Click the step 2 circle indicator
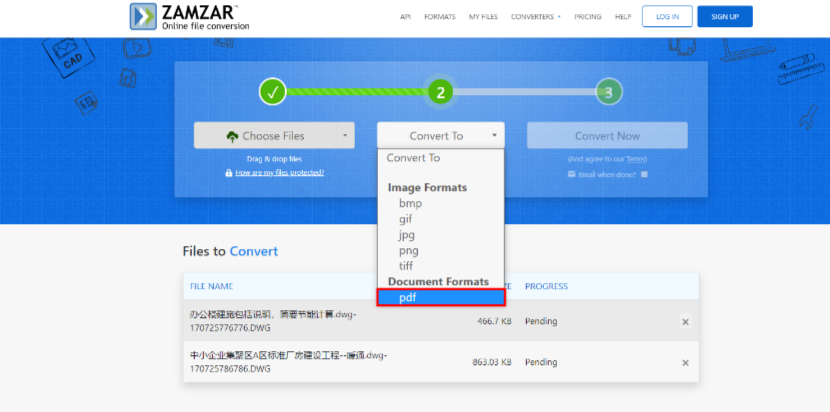 (x=440, y=93)
